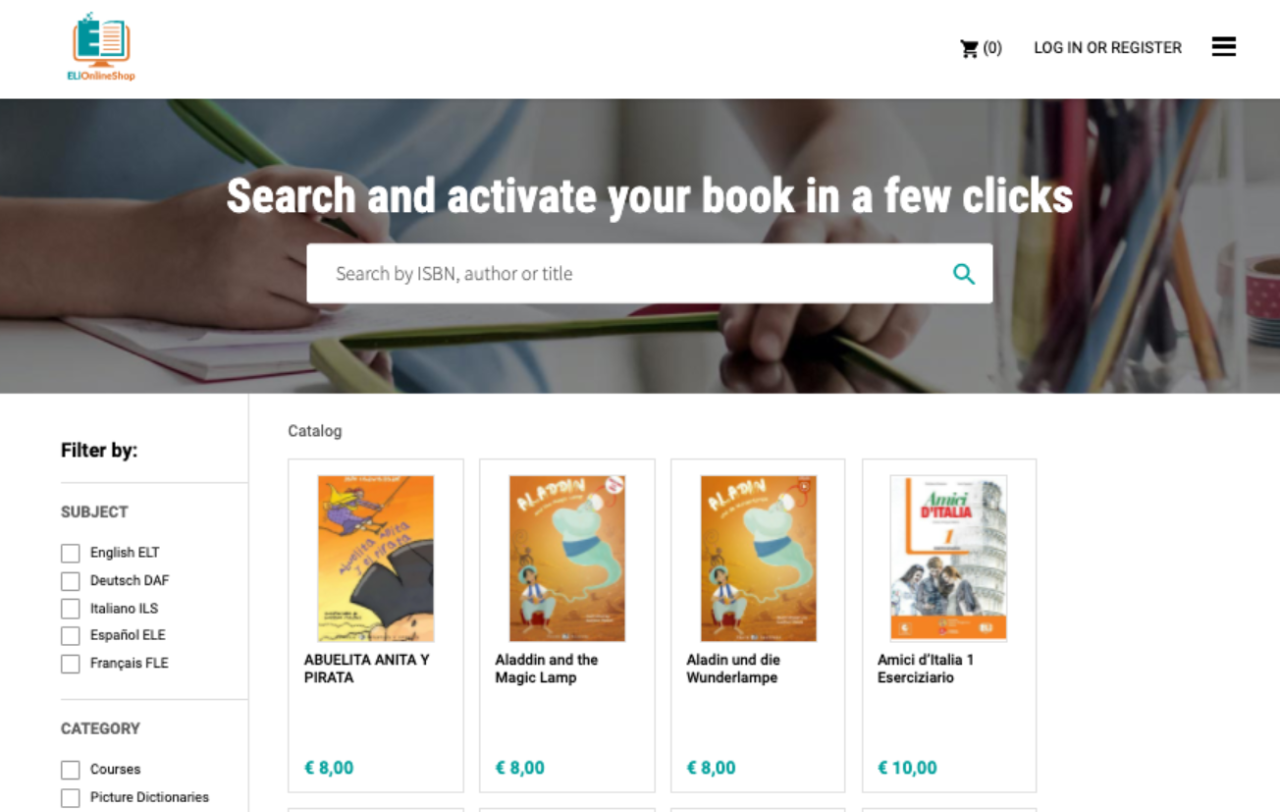The height and width of the screenshot is (812, 1280).
Task: Open Aladin und die Wunderlampe cover
Action: [758, 558]
